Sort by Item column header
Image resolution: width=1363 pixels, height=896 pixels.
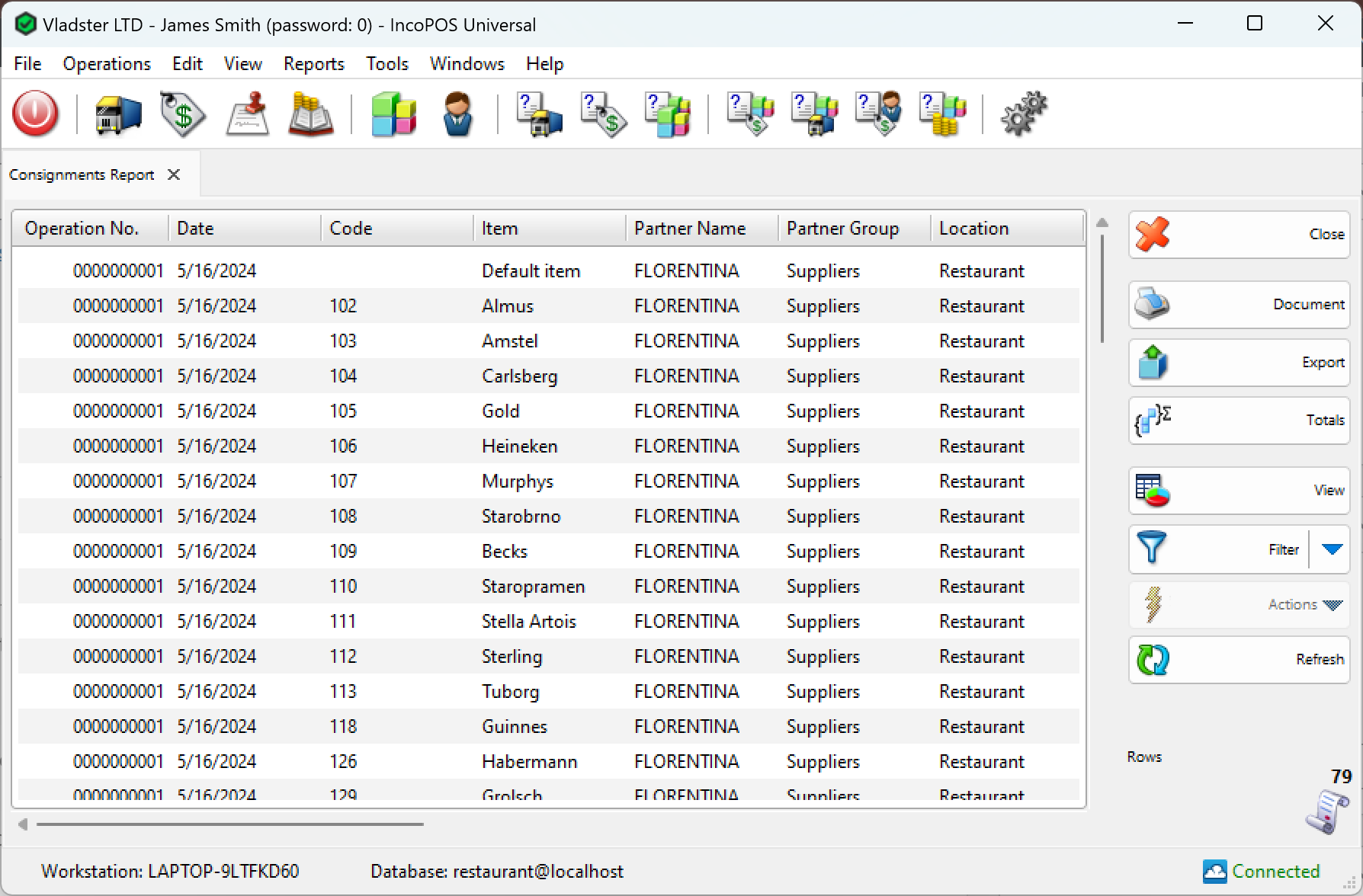click(x=550, y=229)
